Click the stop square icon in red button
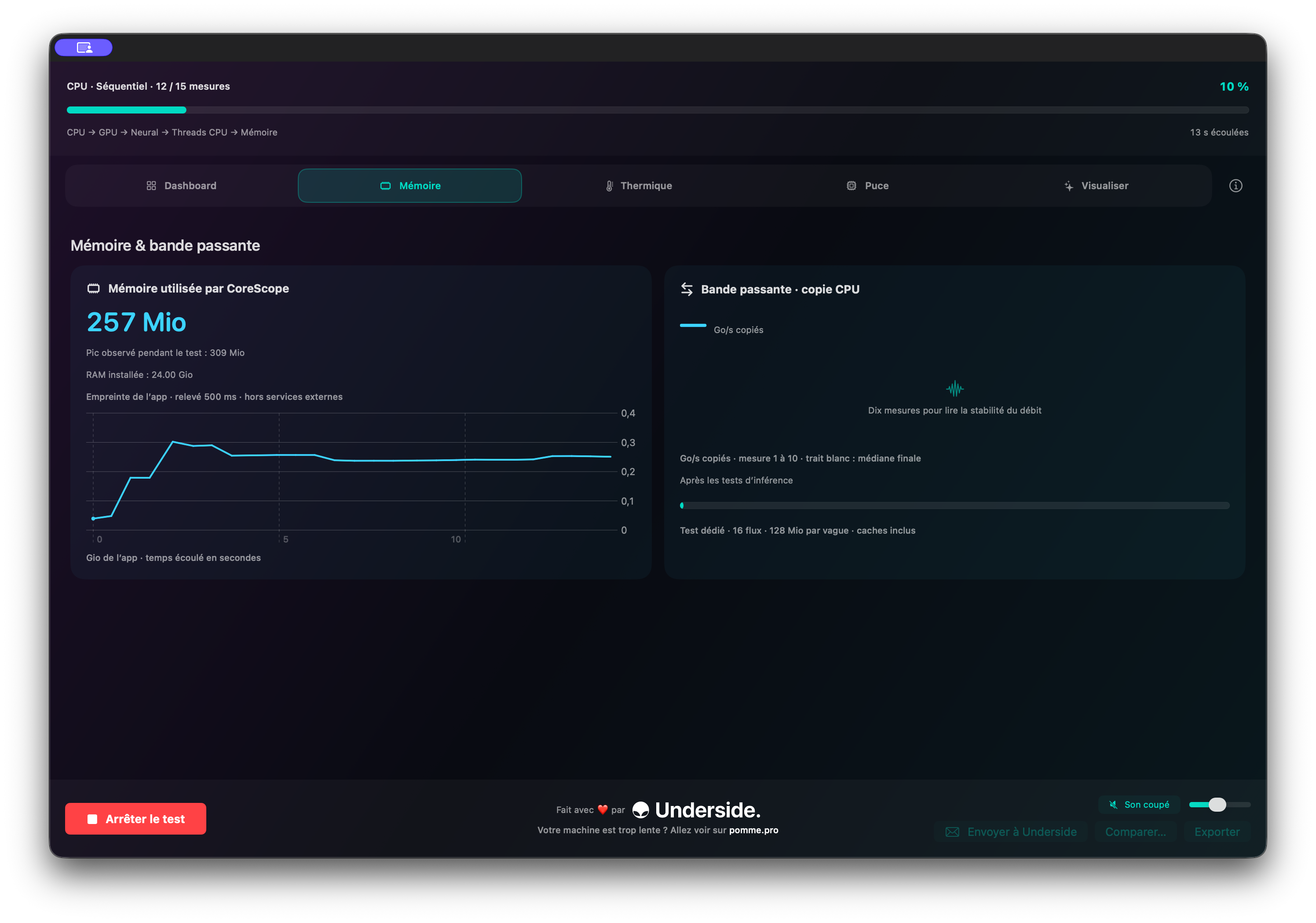This screenshot has height=923, width=1316. pos(92,819)
